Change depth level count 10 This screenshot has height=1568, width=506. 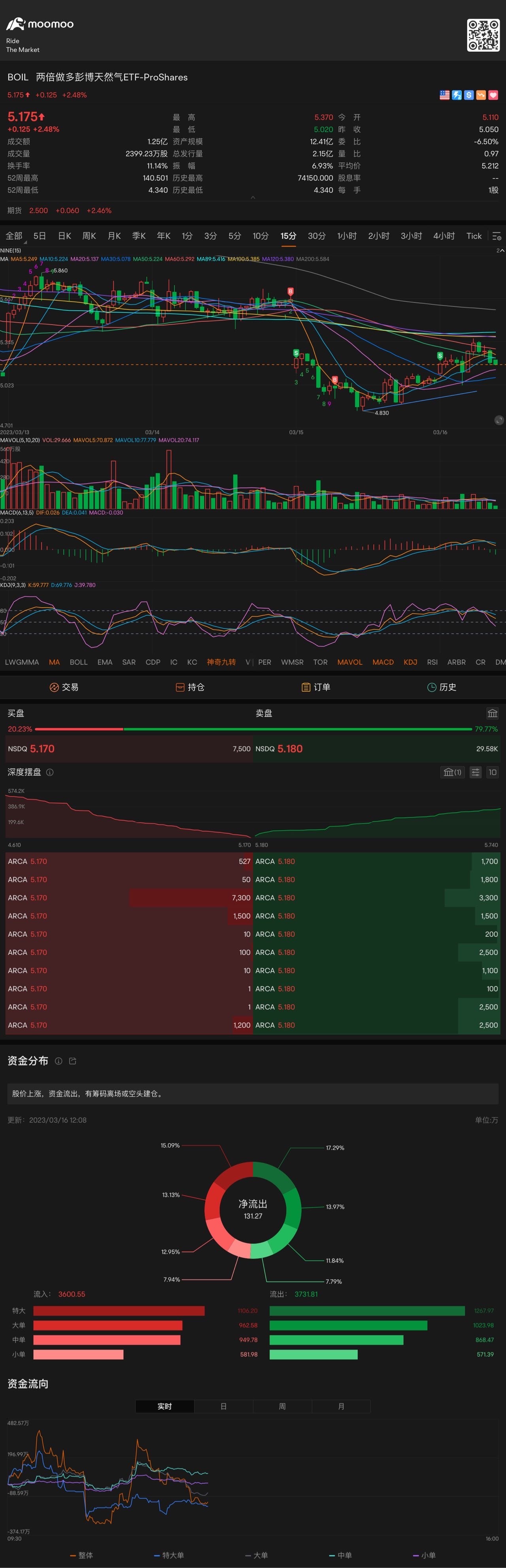(x=493, y=772)
